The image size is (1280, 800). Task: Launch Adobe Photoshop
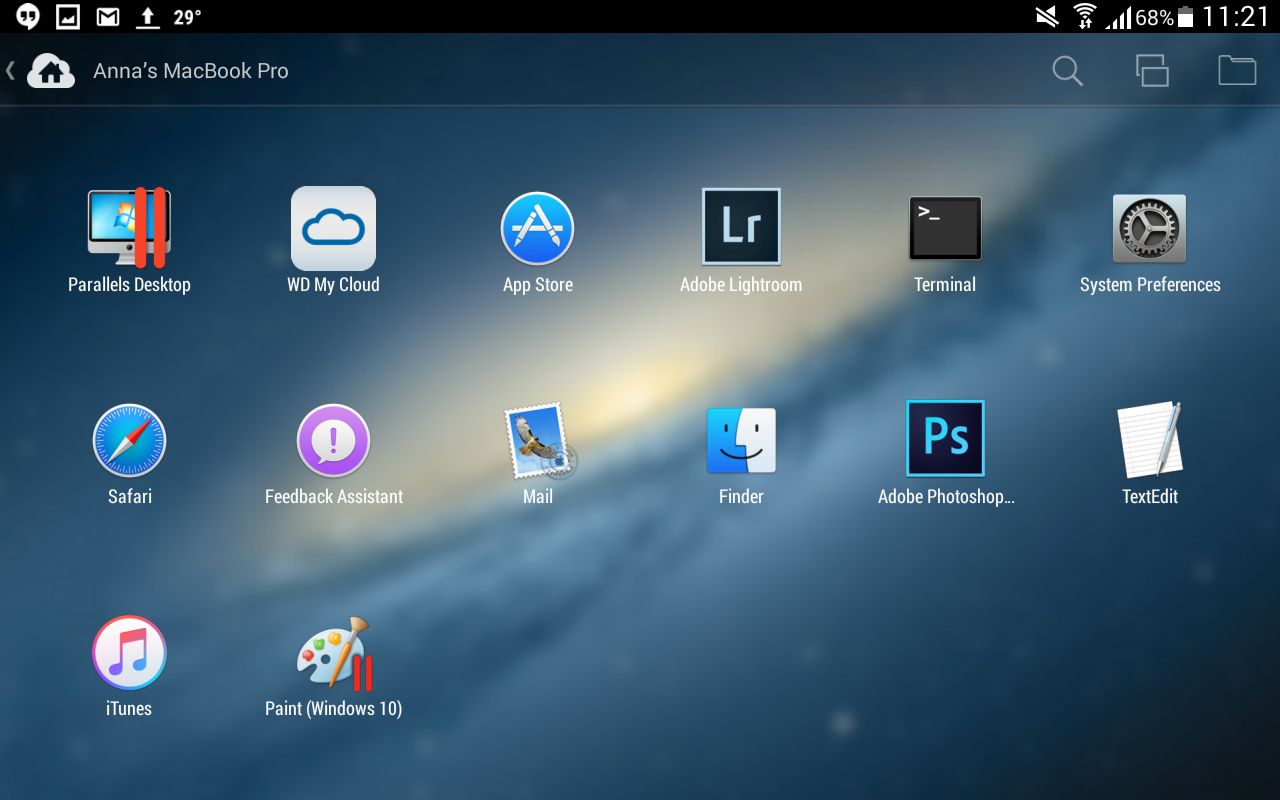click(945, 439)
